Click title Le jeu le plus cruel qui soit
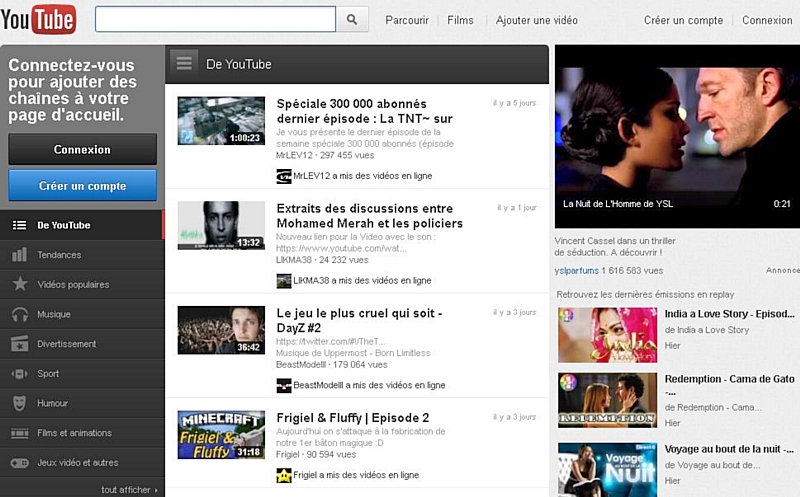 tap(359, 320)
